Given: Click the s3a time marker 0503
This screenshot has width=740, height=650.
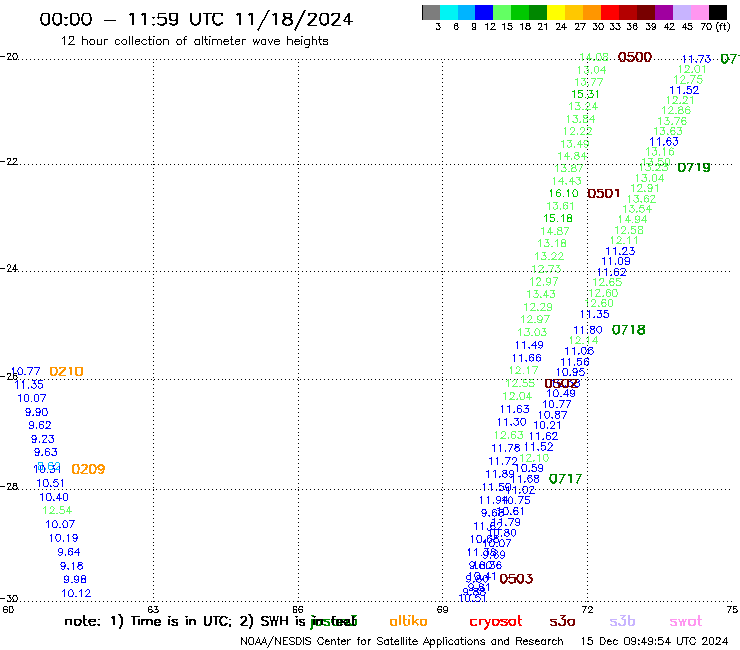Looking at the screenshot, I should click(x=516, y=579).
